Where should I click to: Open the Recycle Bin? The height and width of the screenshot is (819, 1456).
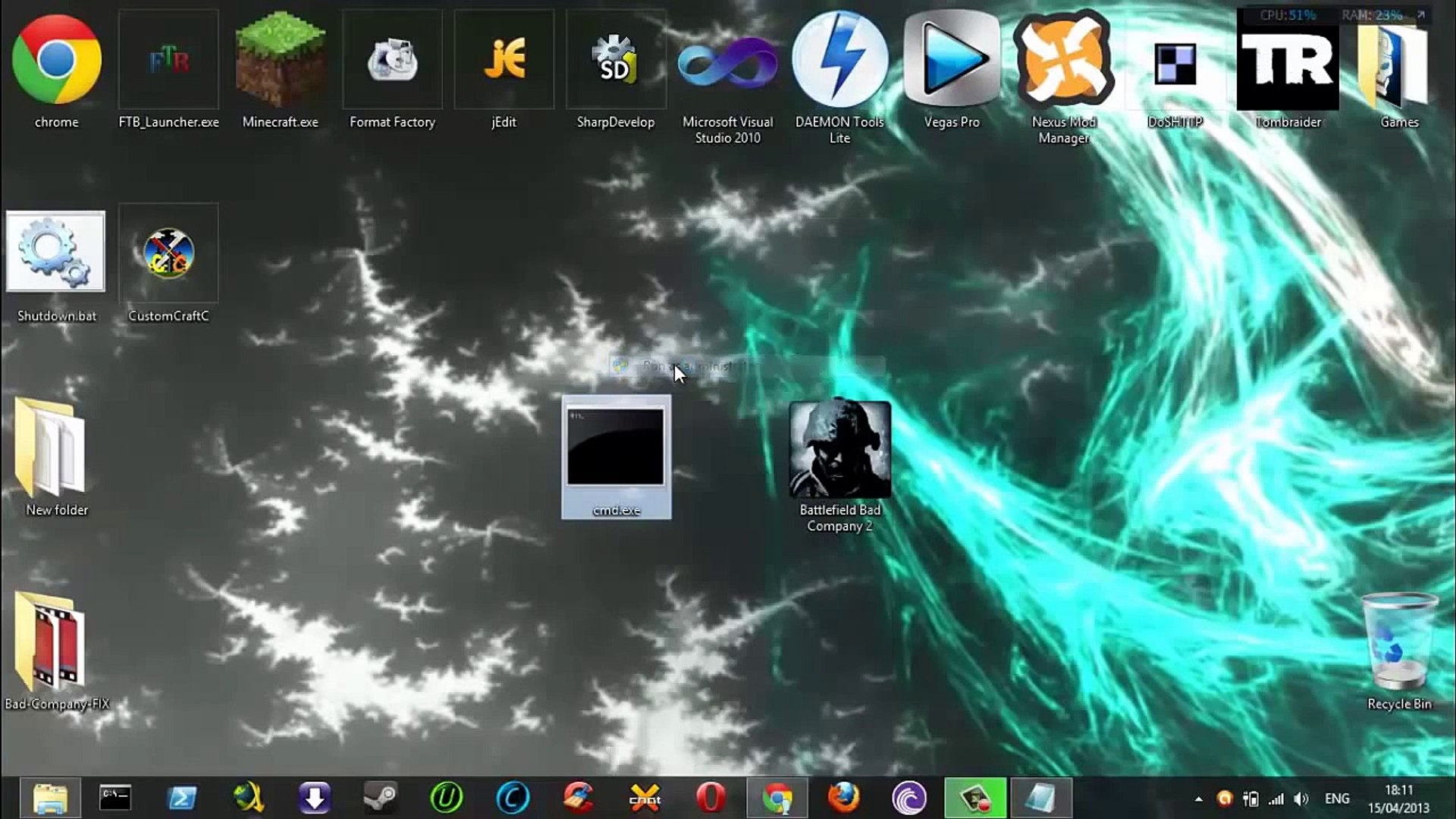[x=1399, y=641]
